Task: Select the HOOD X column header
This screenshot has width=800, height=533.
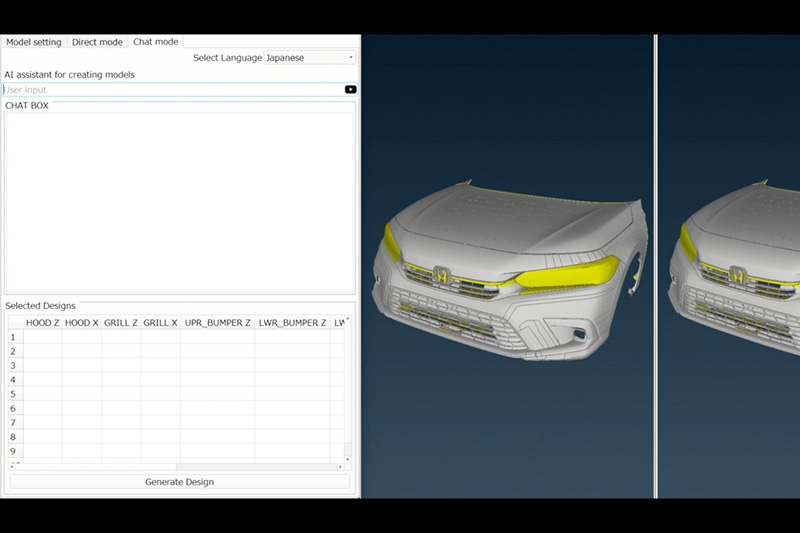Action: point(82,323)
